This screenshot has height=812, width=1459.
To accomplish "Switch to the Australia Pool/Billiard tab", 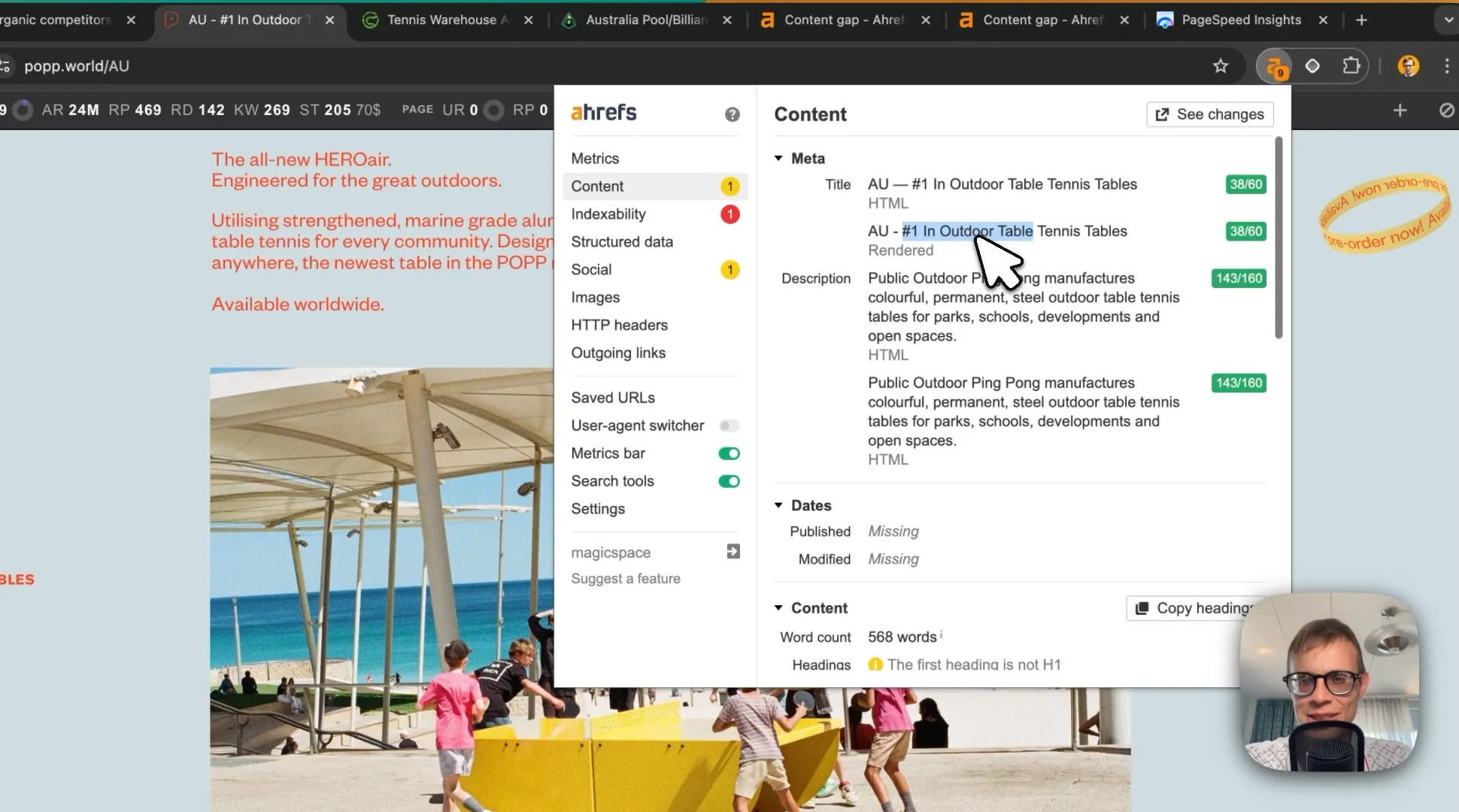I will [647, 20].
